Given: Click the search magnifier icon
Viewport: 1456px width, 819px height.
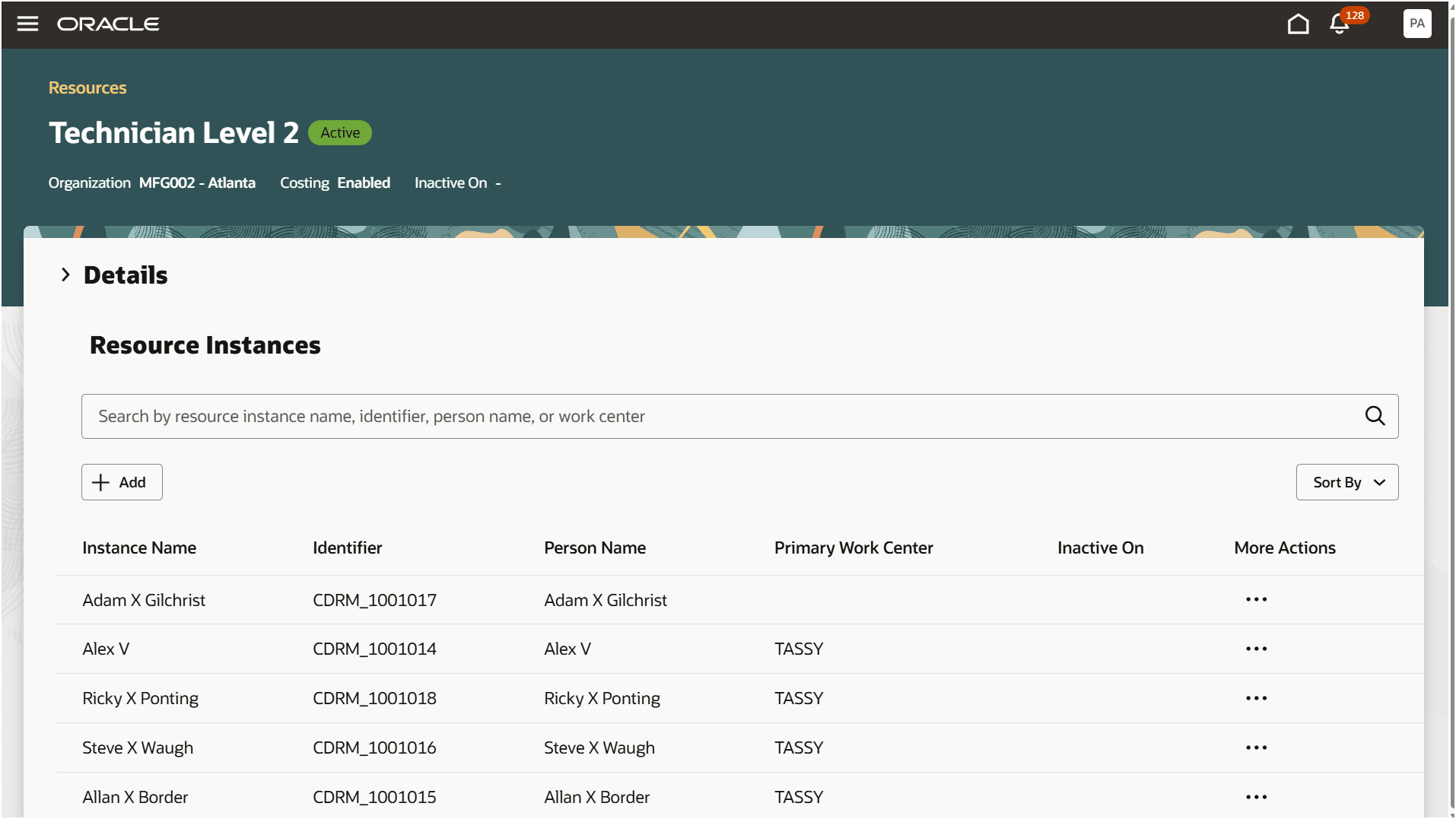Looking at the screenshot, I should pyautogui.click(x=1375, y=416).
